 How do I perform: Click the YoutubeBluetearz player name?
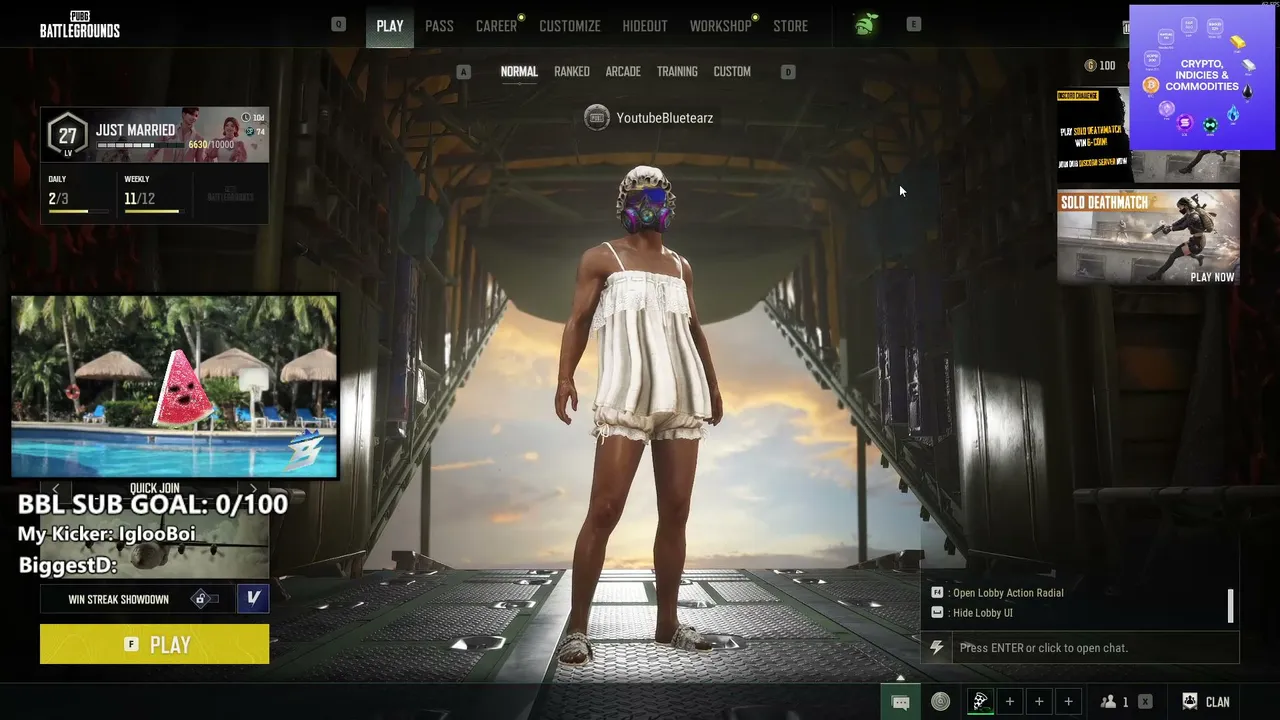coord(665,118)
